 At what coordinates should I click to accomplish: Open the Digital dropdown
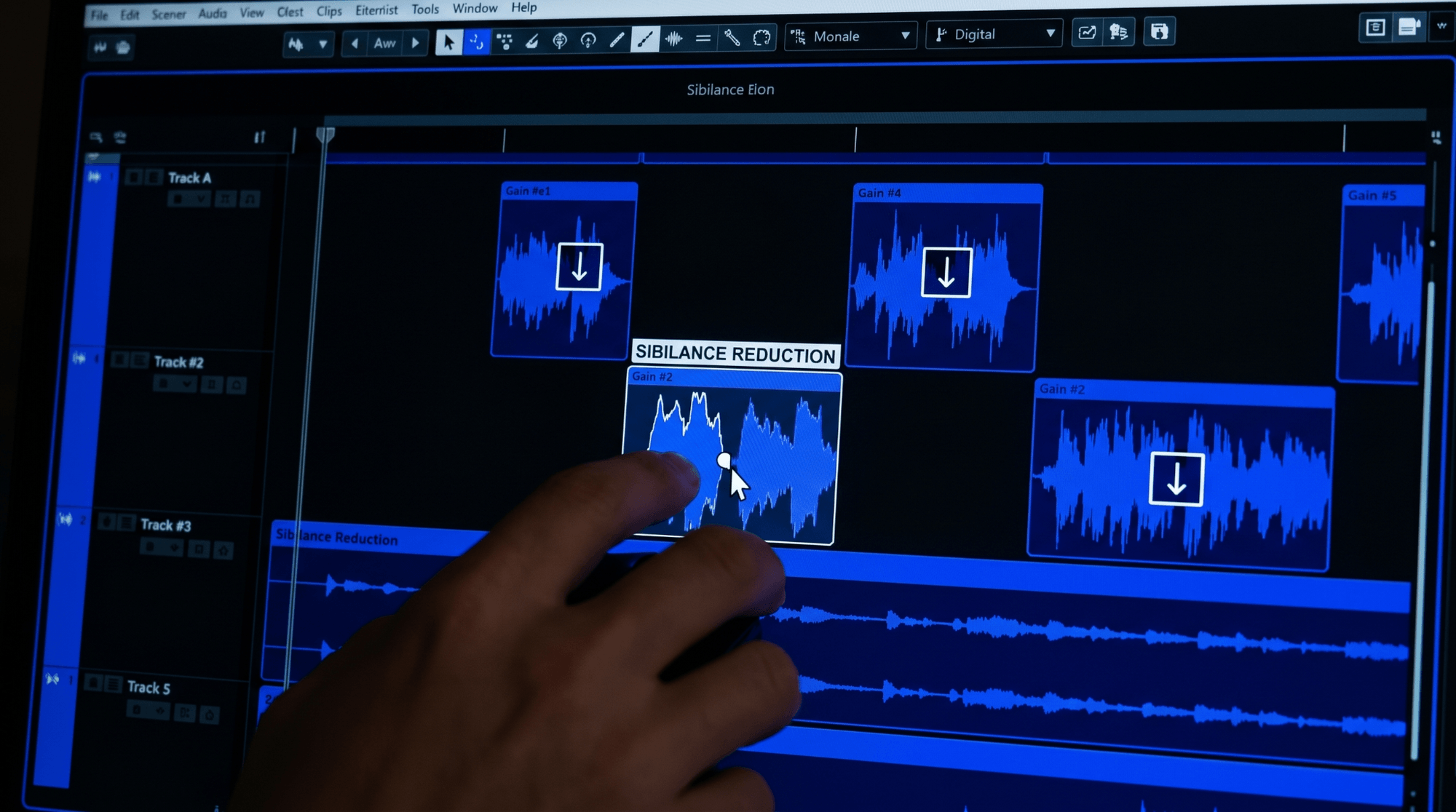point(994,34)
